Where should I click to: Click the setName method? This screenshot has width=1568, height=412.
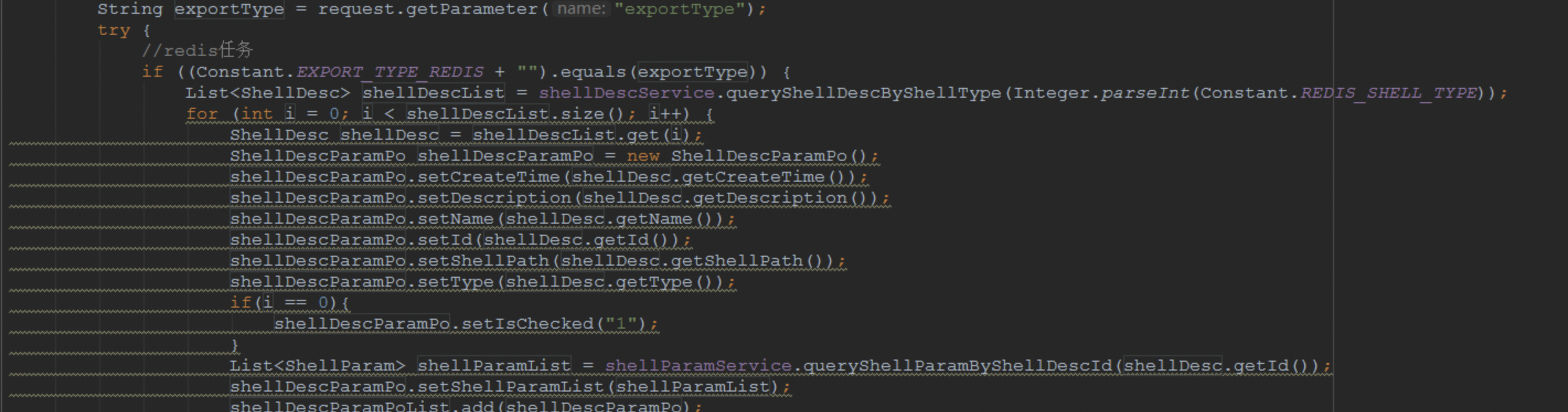[455, 219]
